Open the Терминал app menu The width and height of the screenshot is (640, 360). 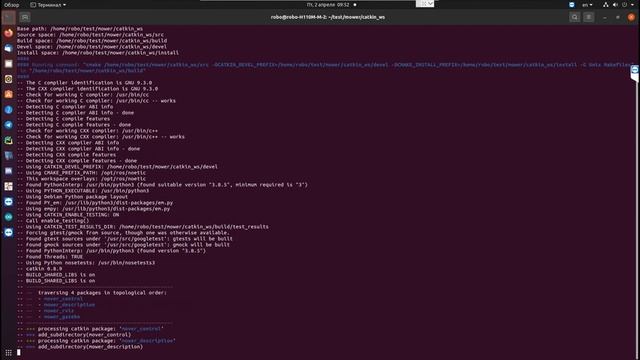pyautogui.click(x=48, y=4)
